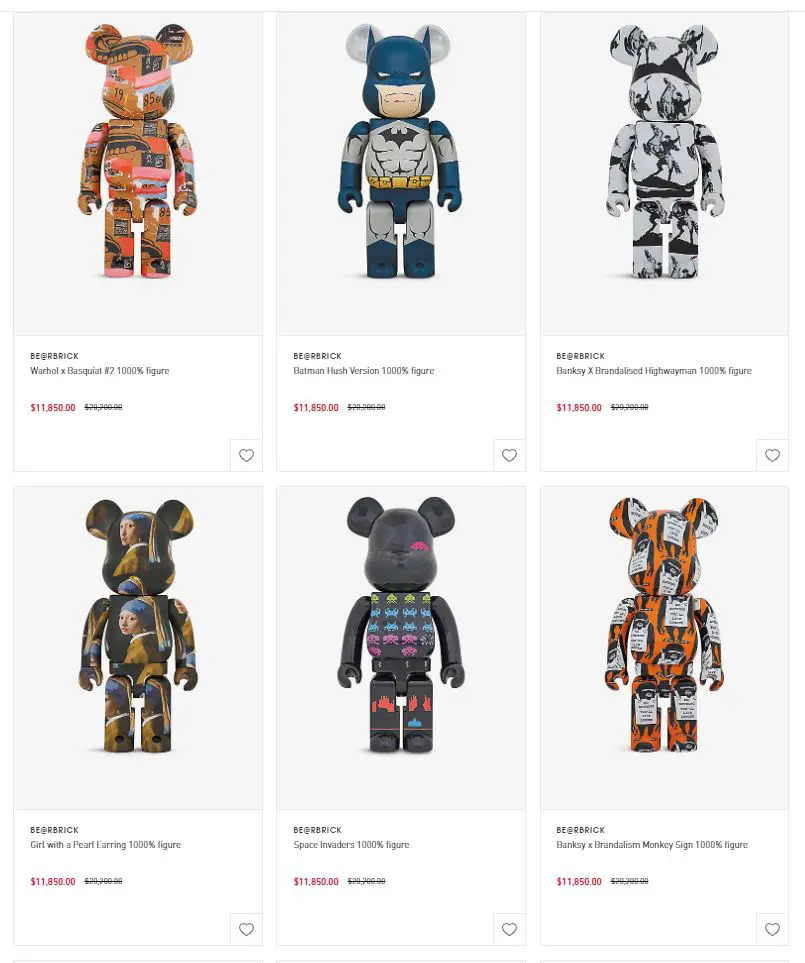
Task: Open Space Invaders 1000% figure title
Action: coord(351,844)
